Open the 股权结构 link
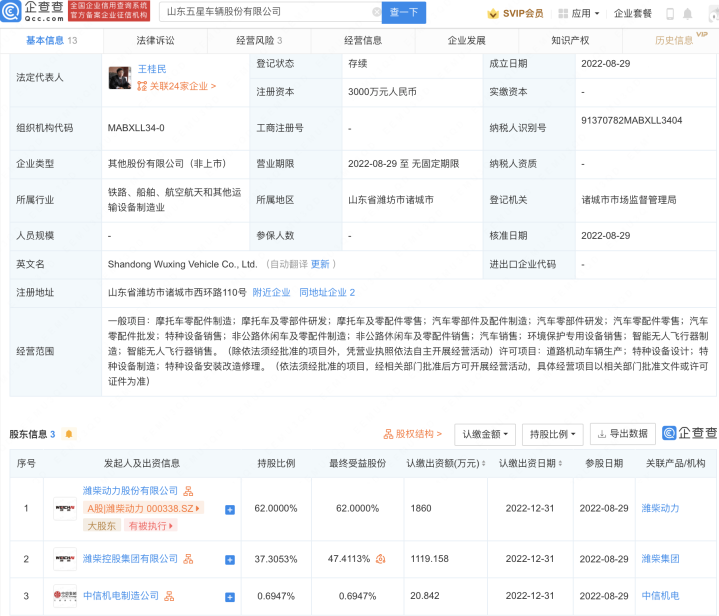 click(x=413, y=434)
